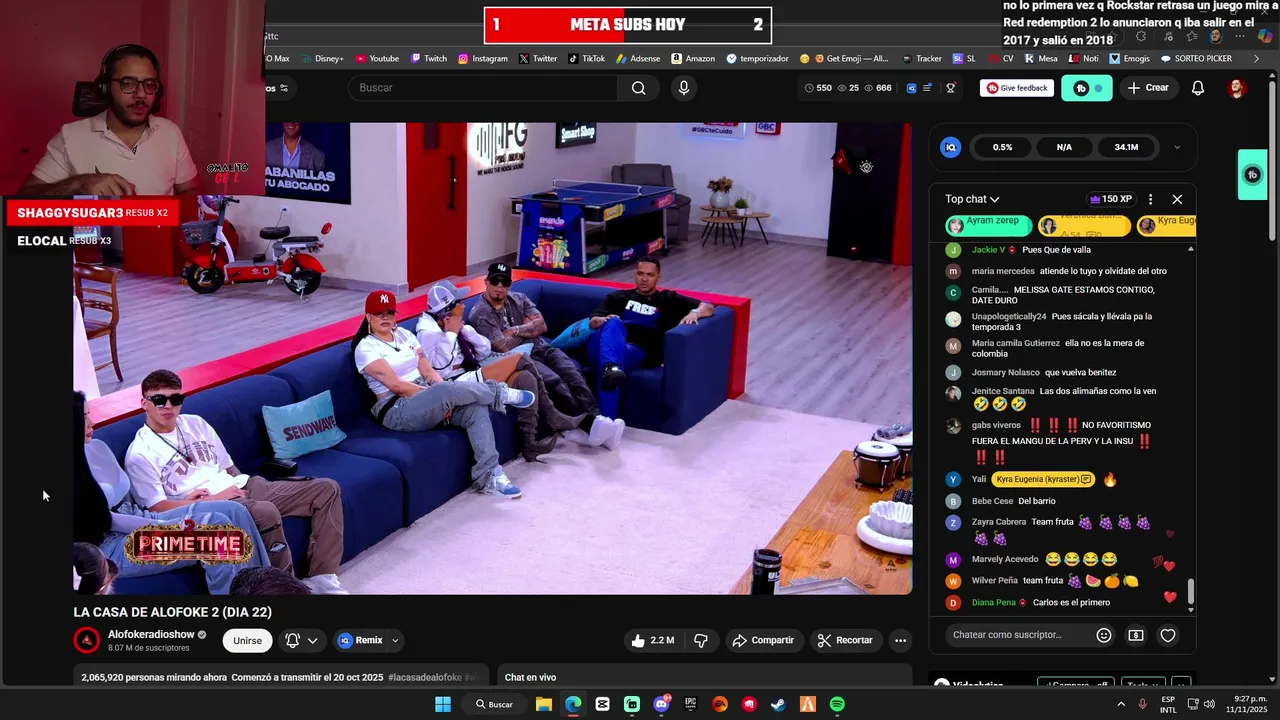Image resolution: width=1280 pixels, height=720 pixels.
Task: Toggle the teal vidIQ switch in header
Action: [1087, 88]
